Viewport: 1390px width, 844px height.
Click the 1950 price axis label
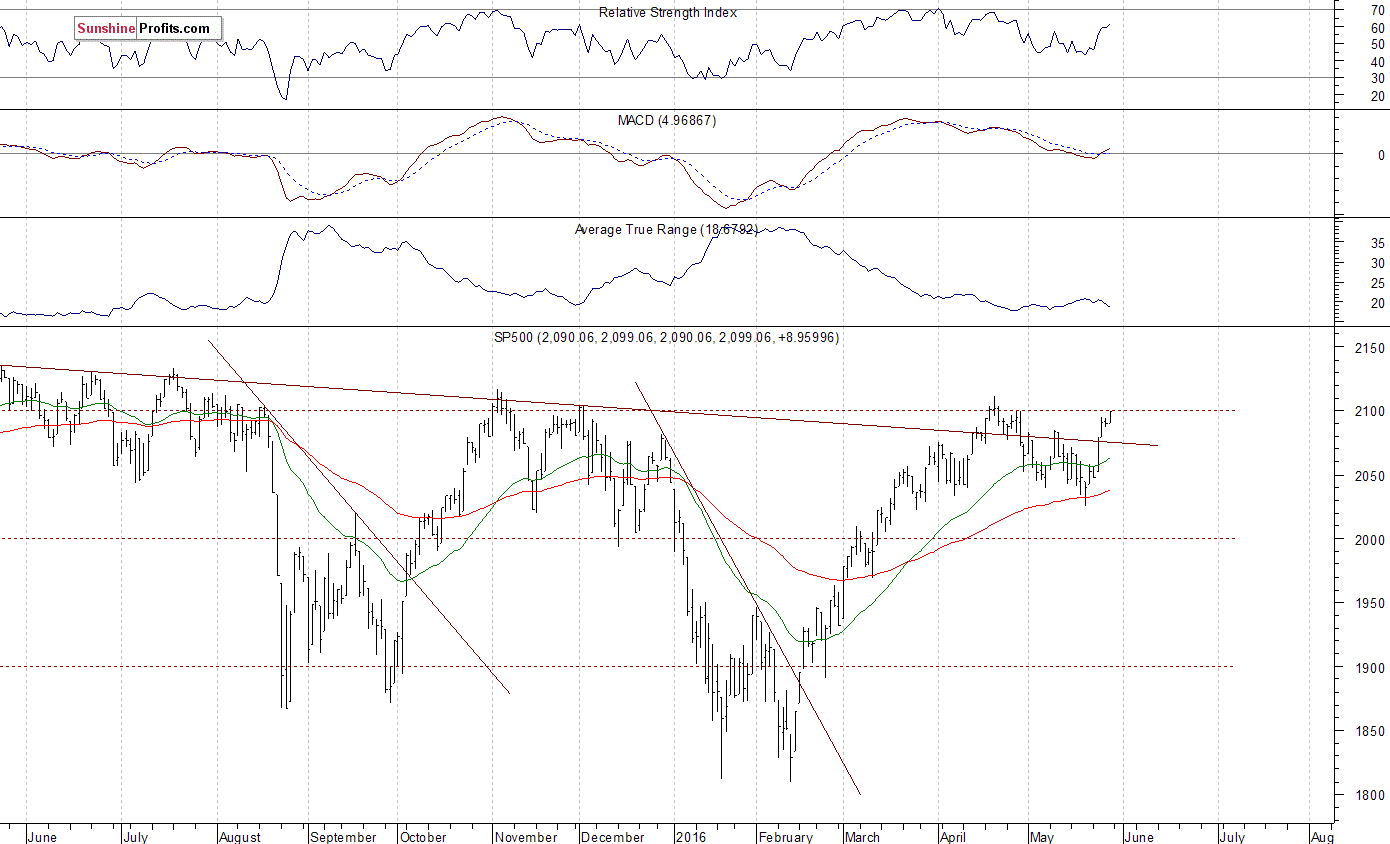pyautogui.click(x=1369, y=603)
